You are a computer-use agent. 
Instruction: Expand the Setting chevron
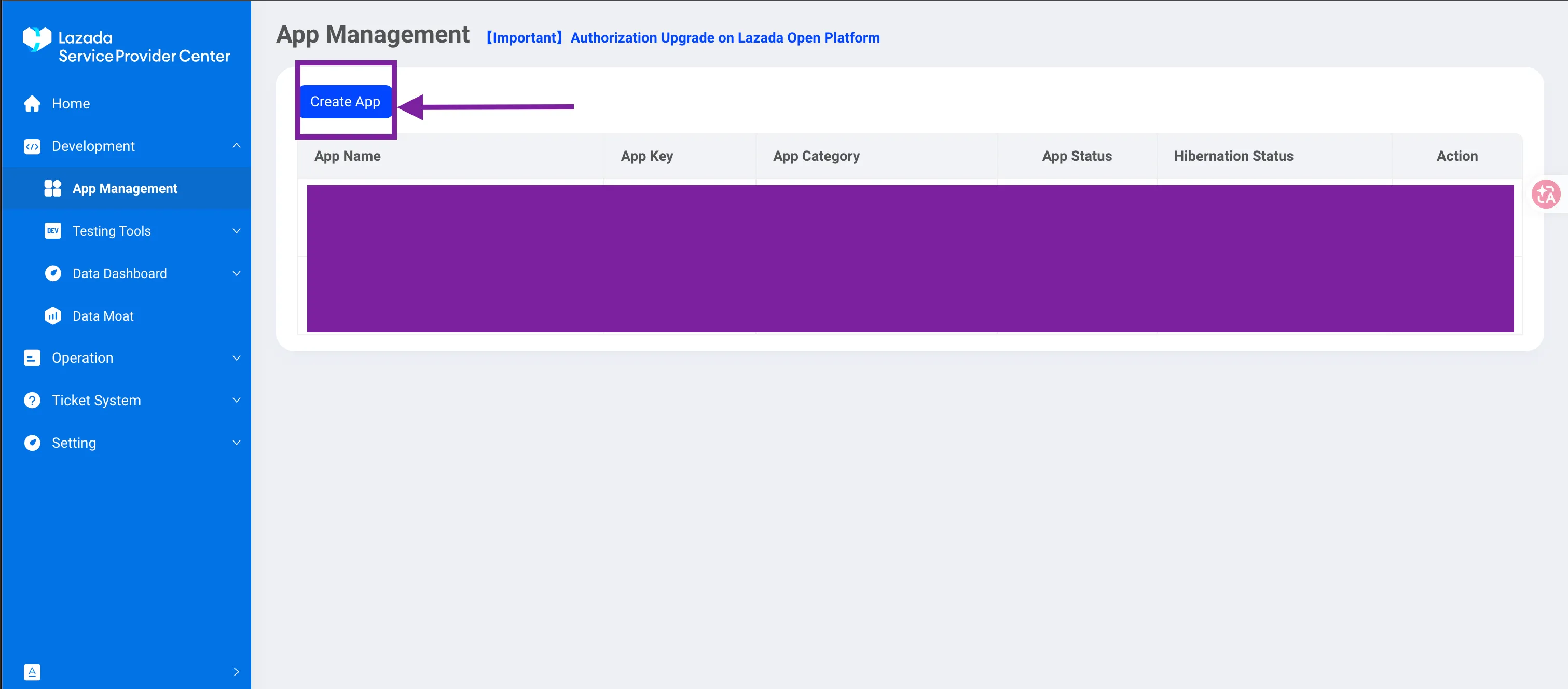[237, 443]
